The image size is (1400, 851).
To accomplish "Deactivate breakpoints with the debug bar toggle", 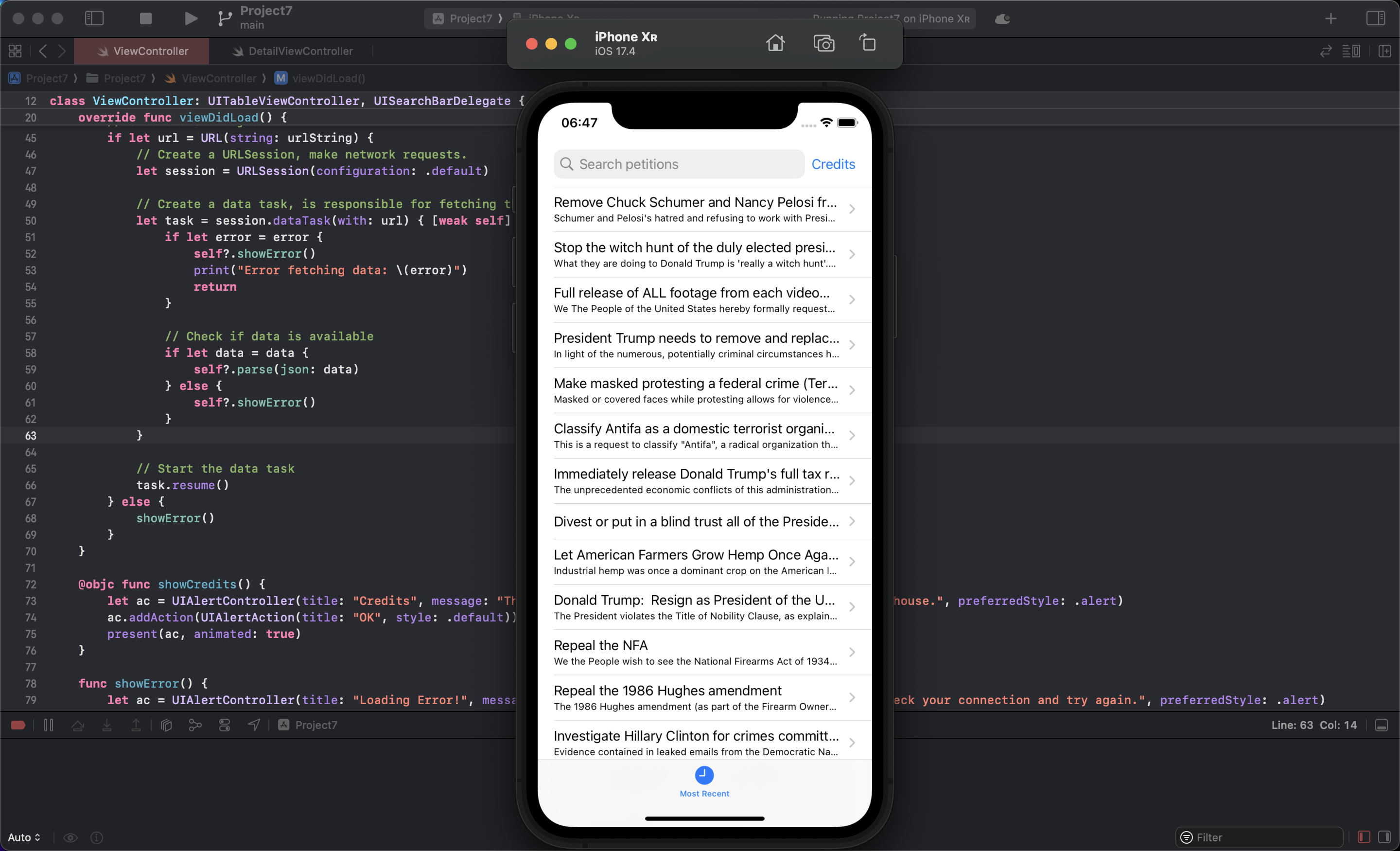I will (x=18, y=725).
